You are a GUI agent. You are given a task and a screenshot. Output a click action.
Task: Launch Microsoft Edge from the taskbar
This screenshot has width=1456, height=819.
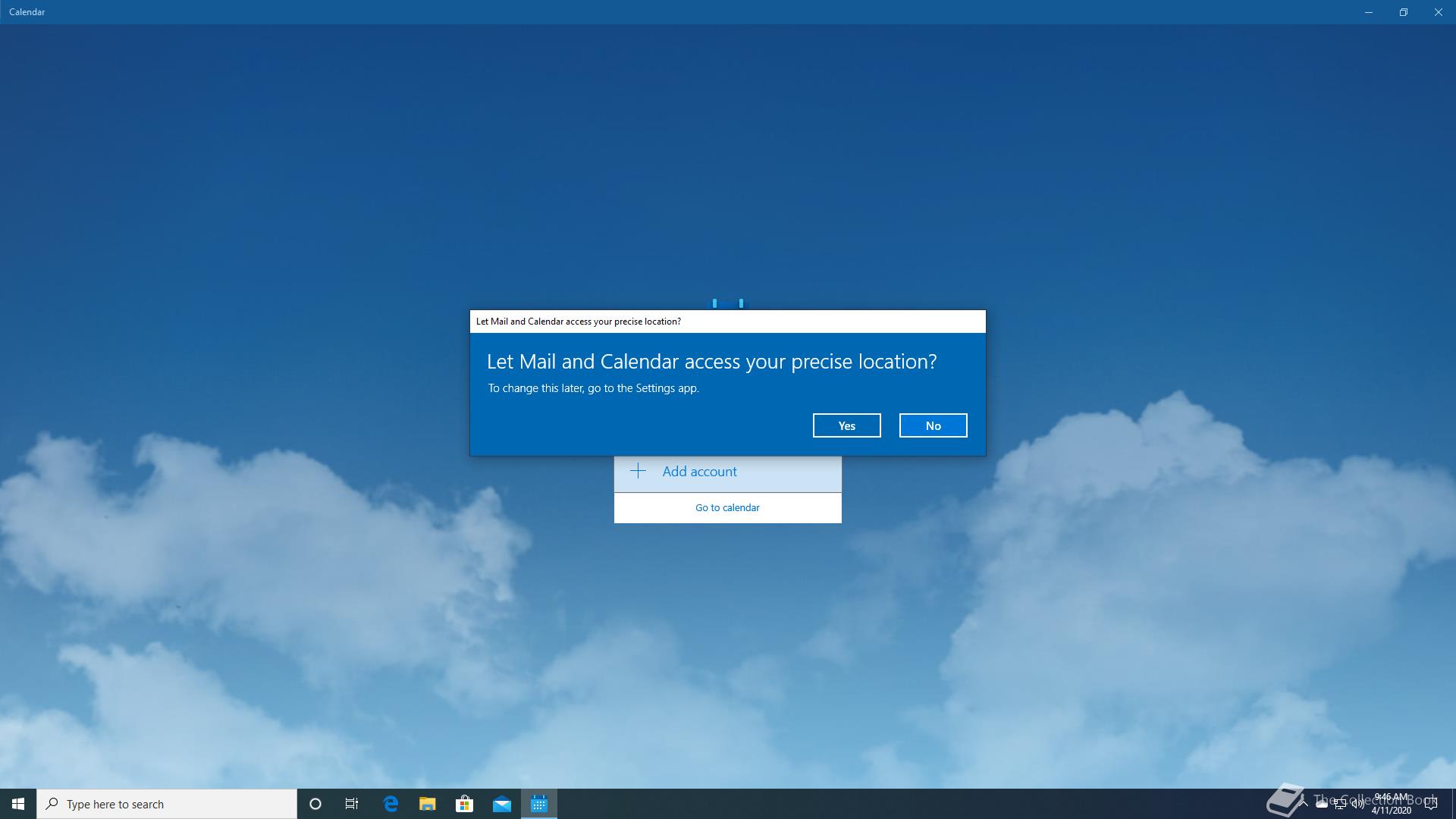pos(391,804)
